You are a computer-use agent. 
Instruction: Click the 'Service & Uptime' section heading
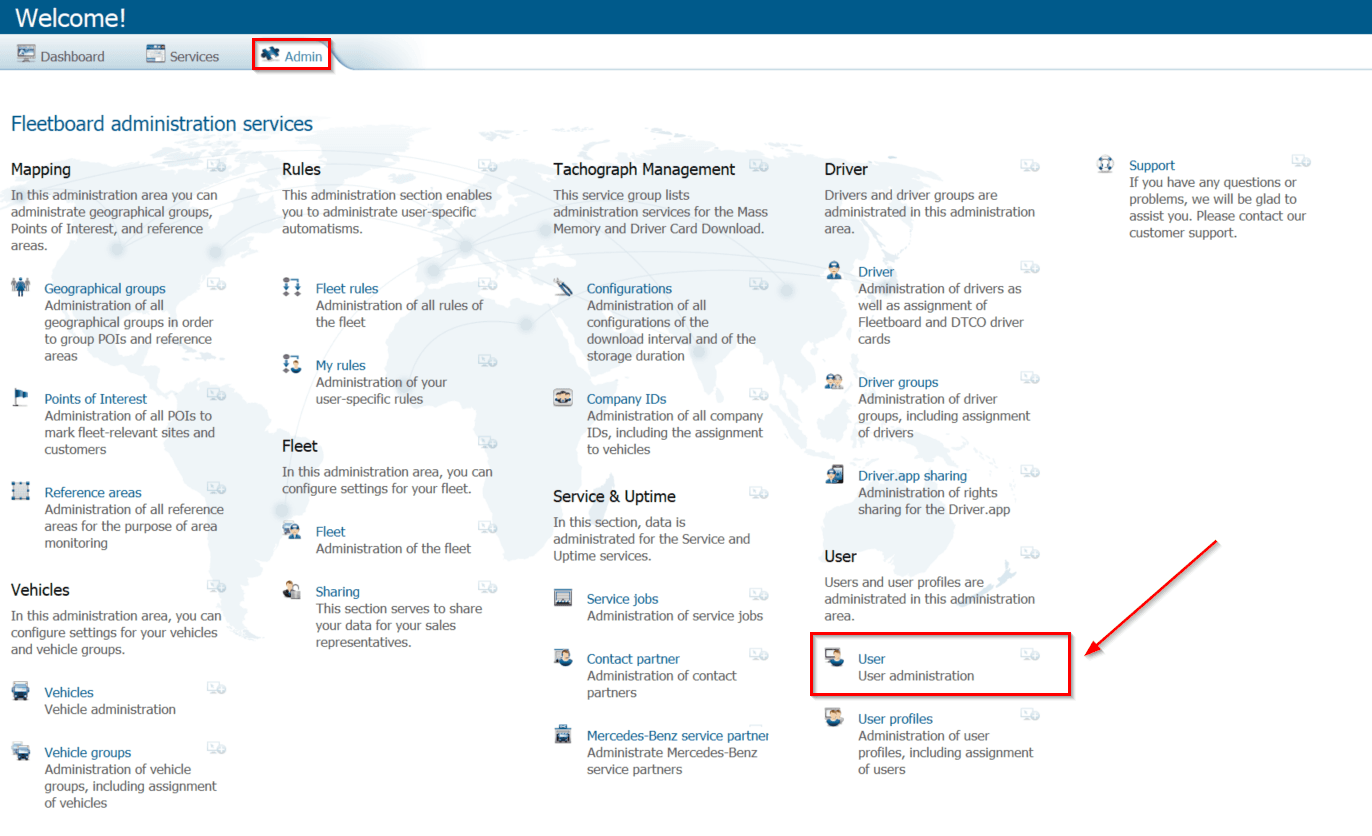614,496
